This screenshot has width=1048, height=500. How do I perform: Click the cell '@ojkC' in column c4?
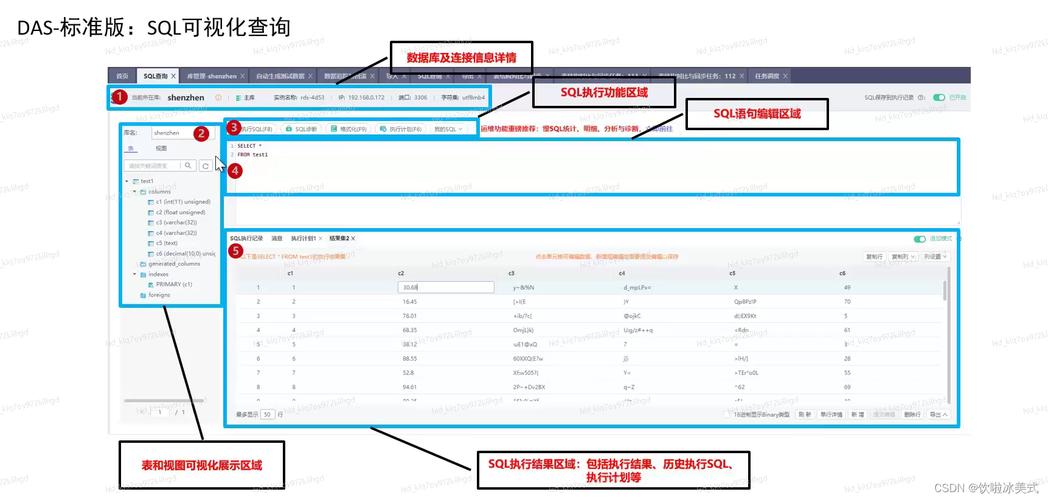coord(632,316)
